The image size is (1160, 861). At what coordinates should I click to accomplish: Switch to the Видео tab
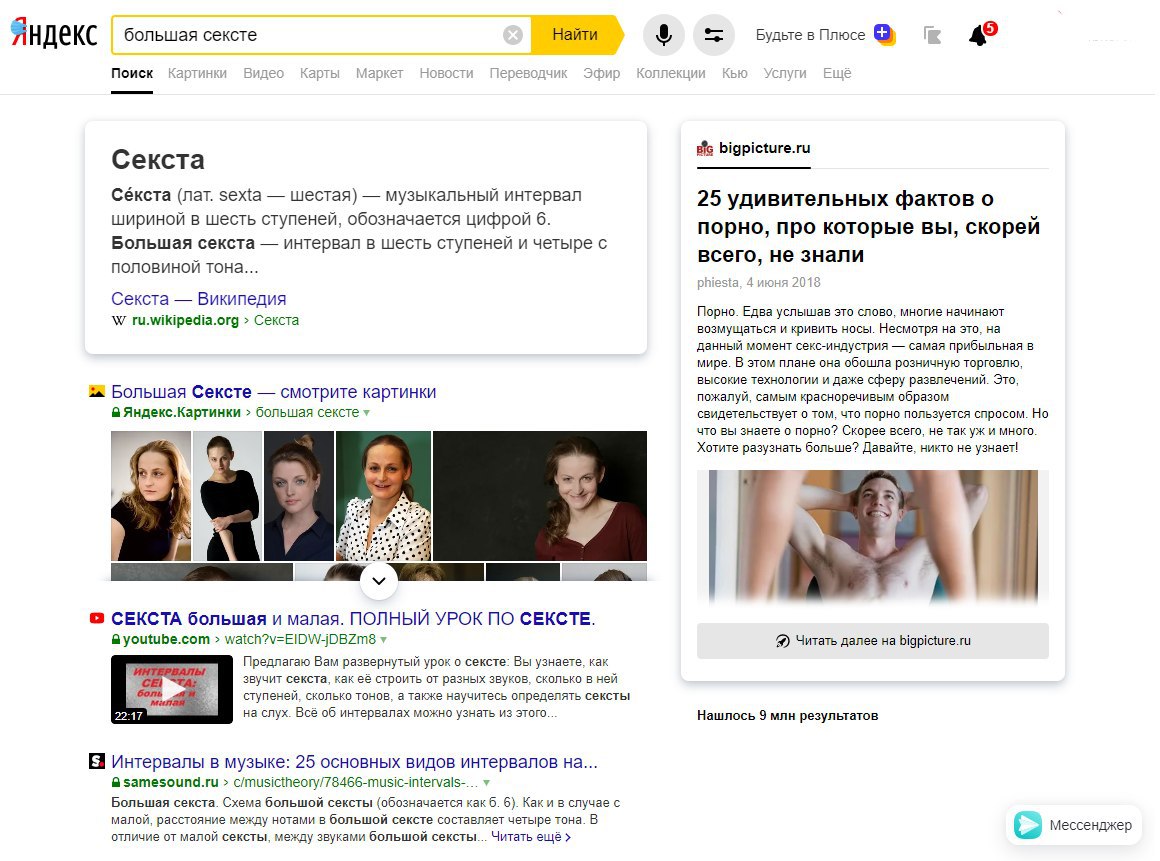tap(263, 73)
